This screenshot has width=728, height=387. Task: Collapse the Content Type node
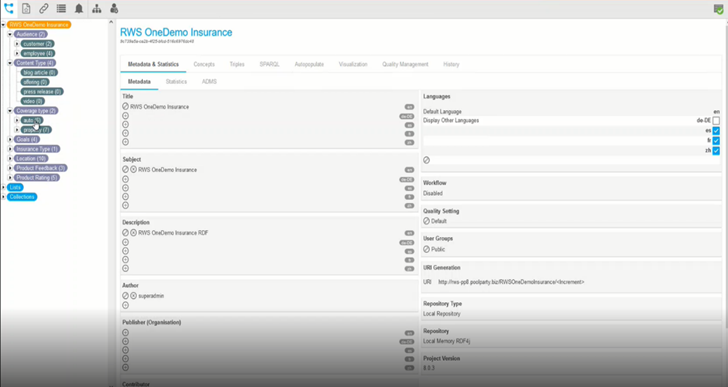(10, 63)
